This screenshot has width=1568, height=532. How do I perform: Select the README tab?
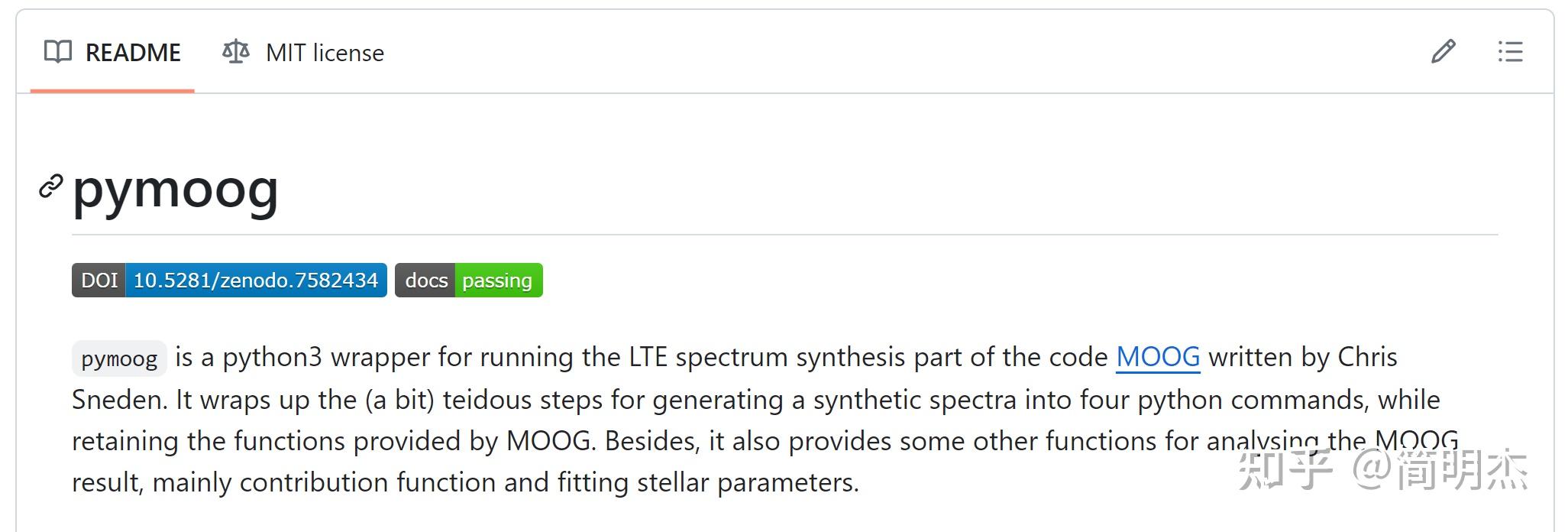tap(133, 52)
